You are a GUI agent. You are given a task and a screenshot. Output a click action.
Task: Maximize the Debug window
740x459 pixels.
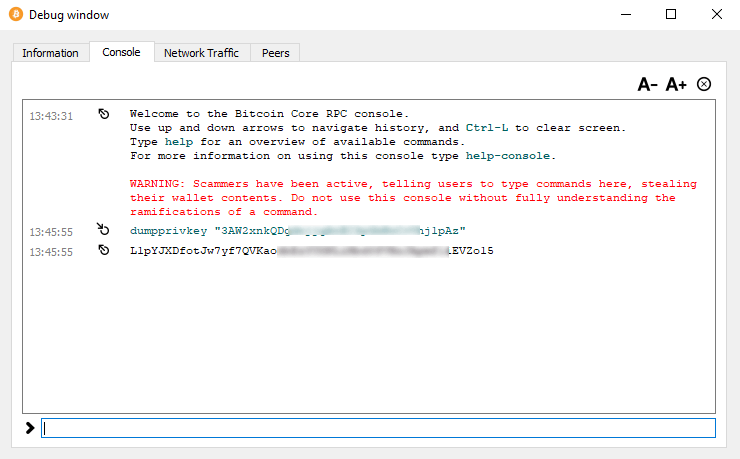pos(671,15)
